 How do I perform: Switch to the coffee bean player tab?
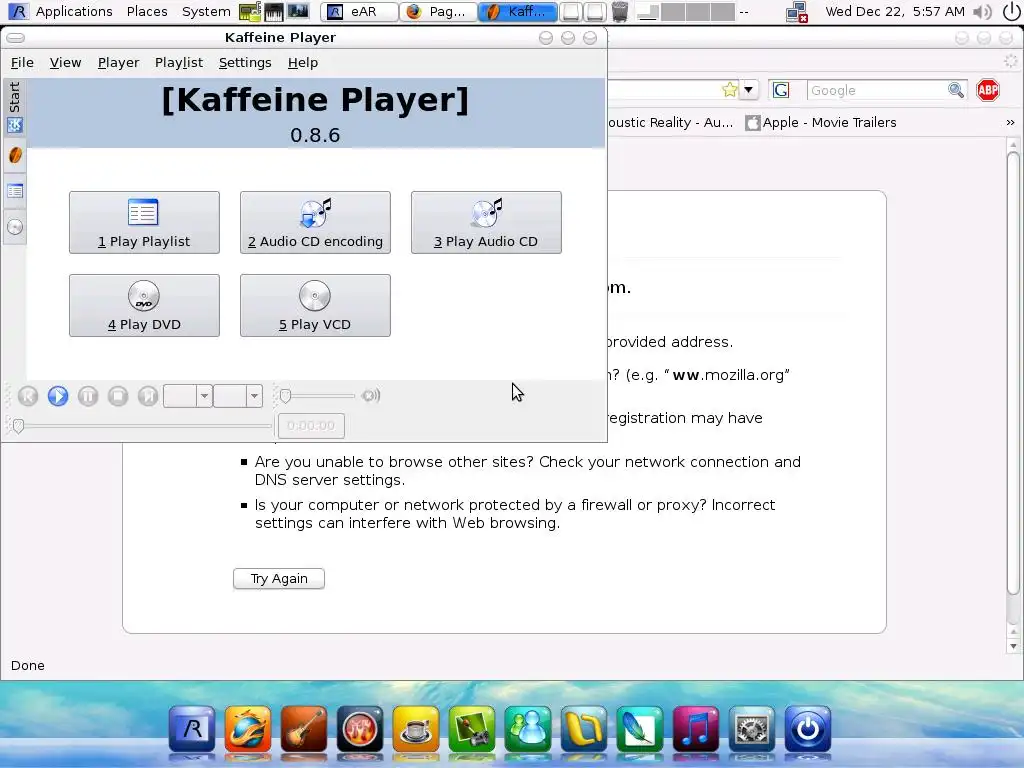click(x=15, y=155)
